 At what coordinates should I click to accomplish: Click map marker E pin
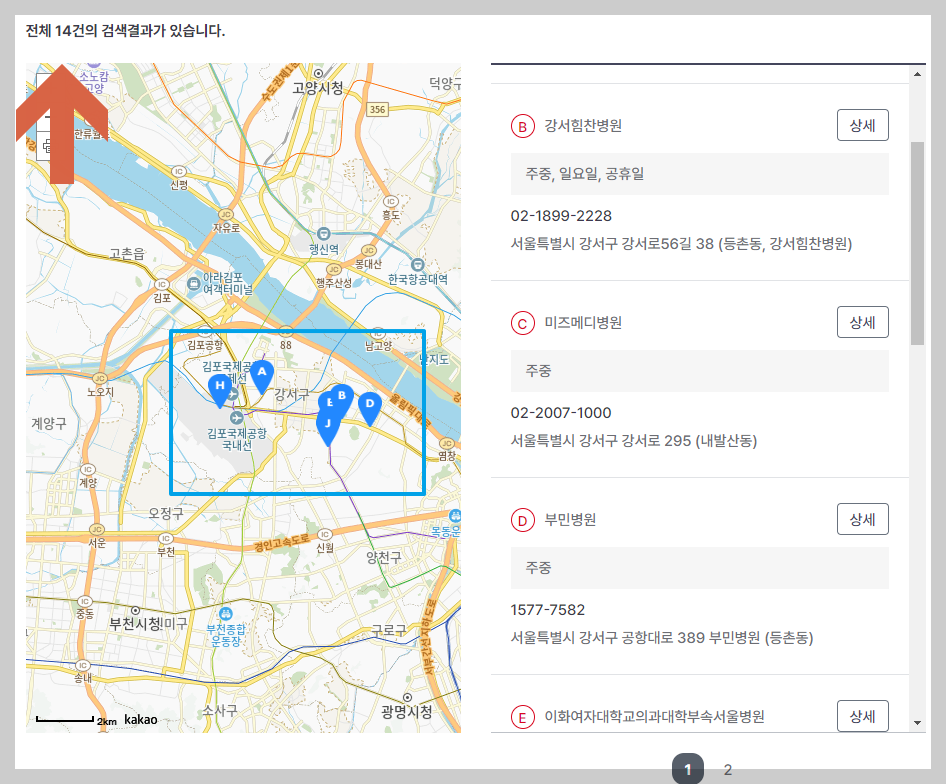click(x=326, y=402)
